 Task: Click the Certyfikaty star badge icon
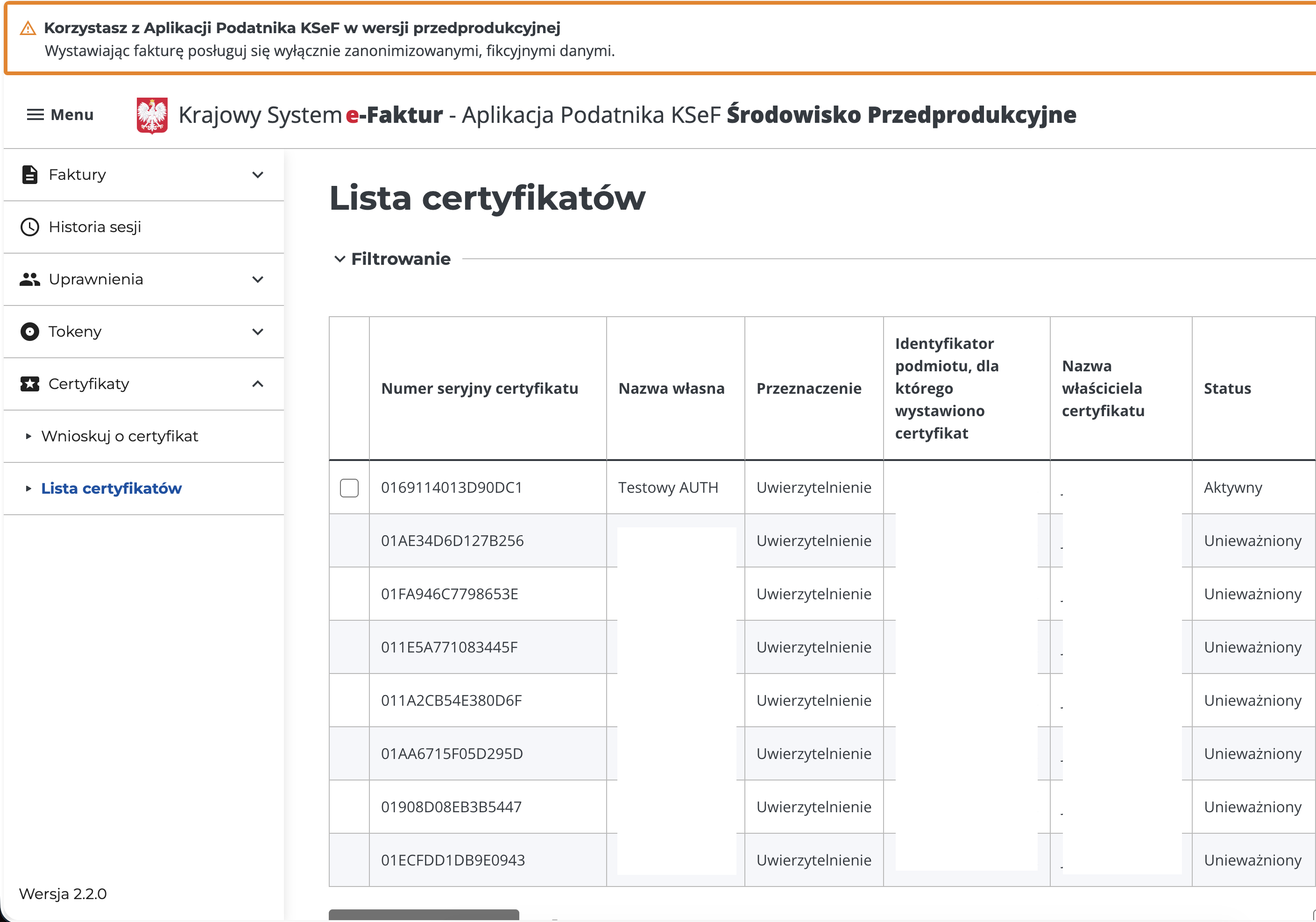[30, 383]
